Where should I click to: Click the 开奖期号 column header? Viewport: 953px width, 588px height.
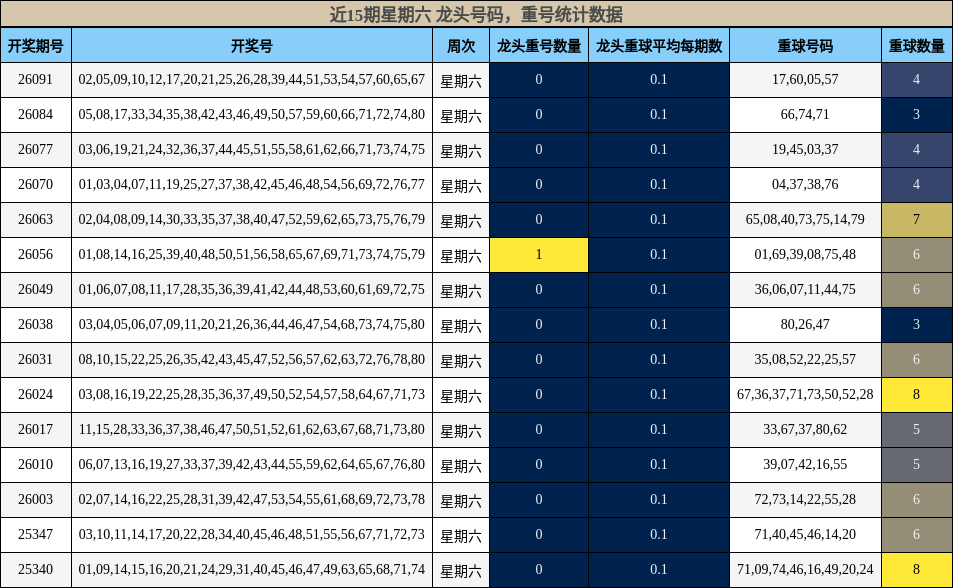click(37, 44)
